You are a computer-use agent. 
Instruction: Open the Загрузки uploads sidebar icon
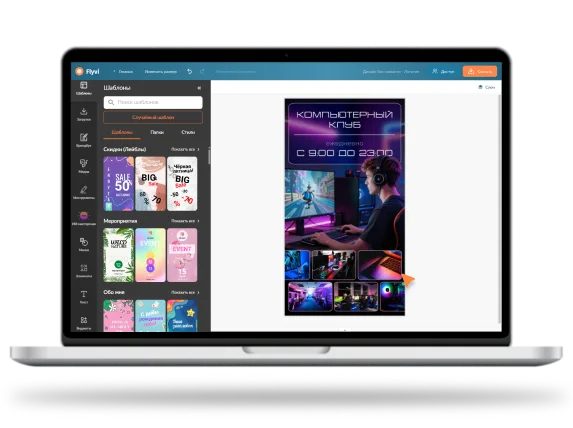84,114
